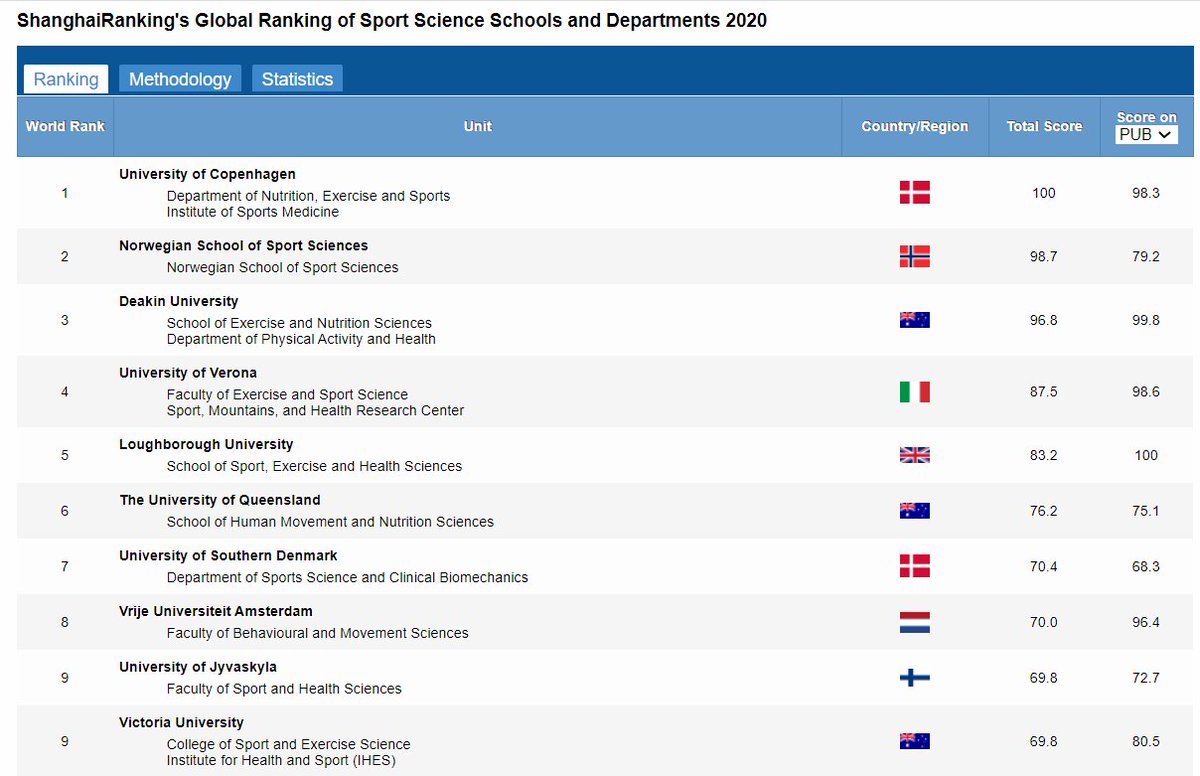1200x776 pixels.
Task: Click PUB score 98.3 for Copenhagen
Action: (1146, 193)
